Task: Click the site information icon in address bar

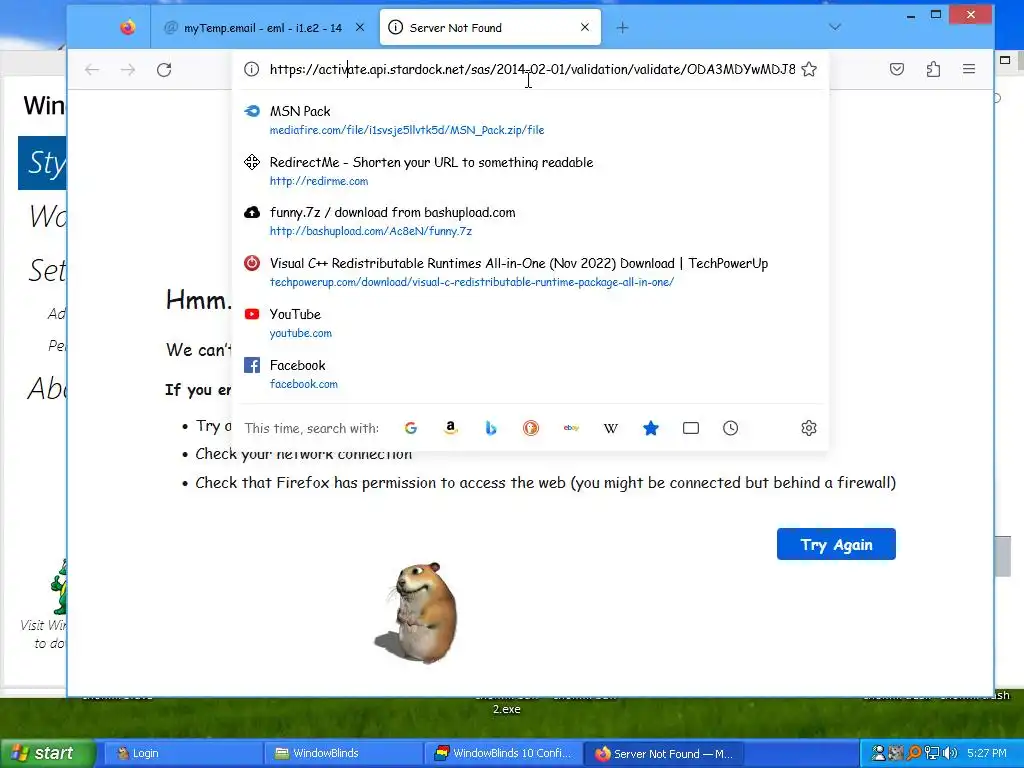Action: [251, 69]
